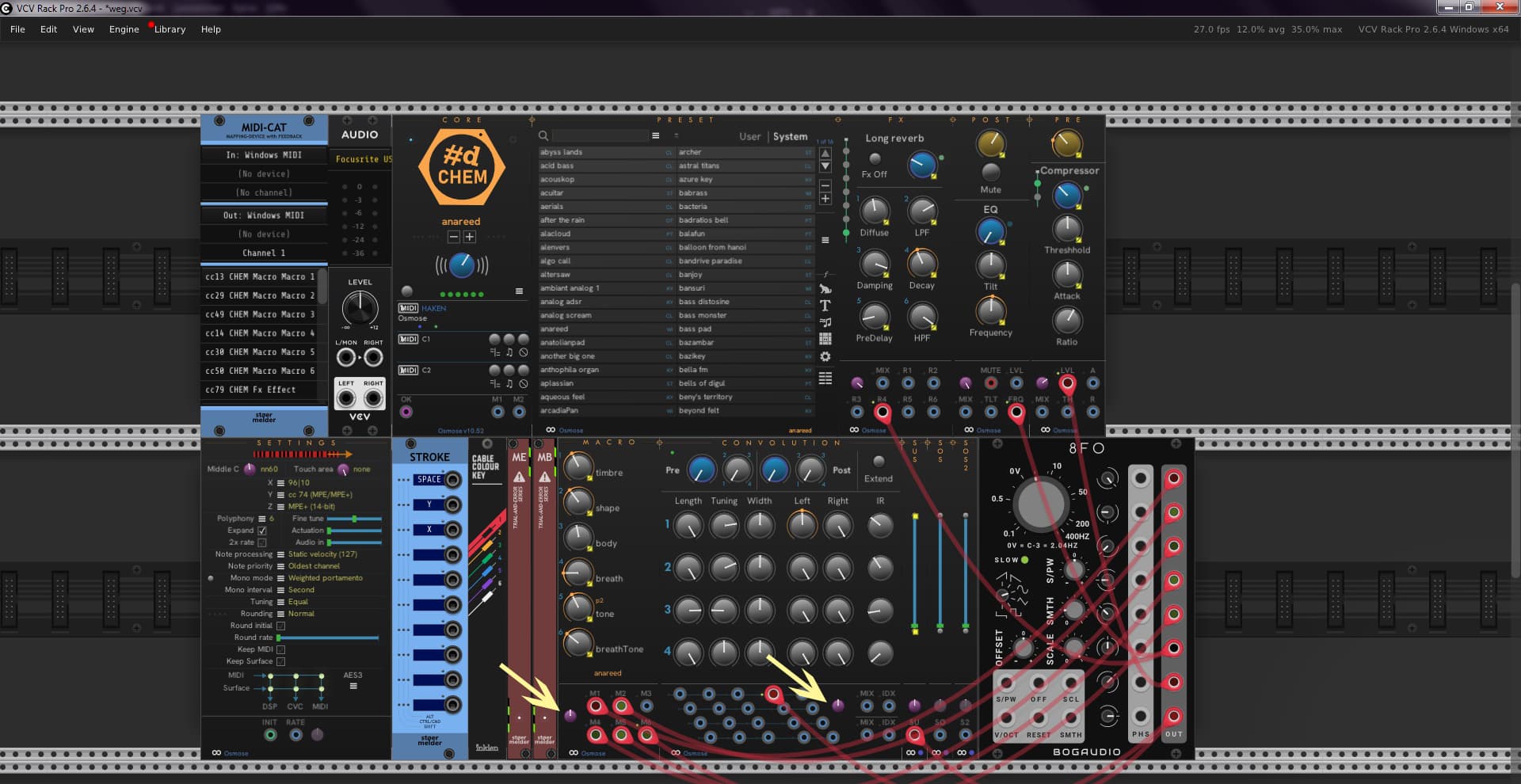Click the gear icon in preset sidebar
Image resolution: width=1521 pixels, height=784 pixels.
coord(825,356)
